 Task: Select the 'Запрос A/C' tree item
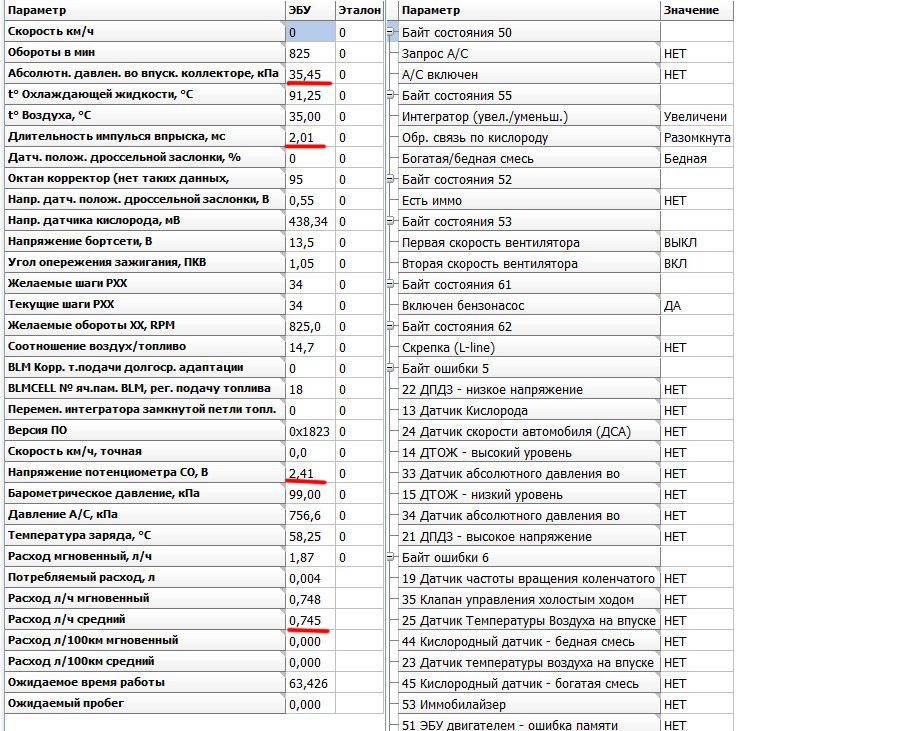coord(529,53)
